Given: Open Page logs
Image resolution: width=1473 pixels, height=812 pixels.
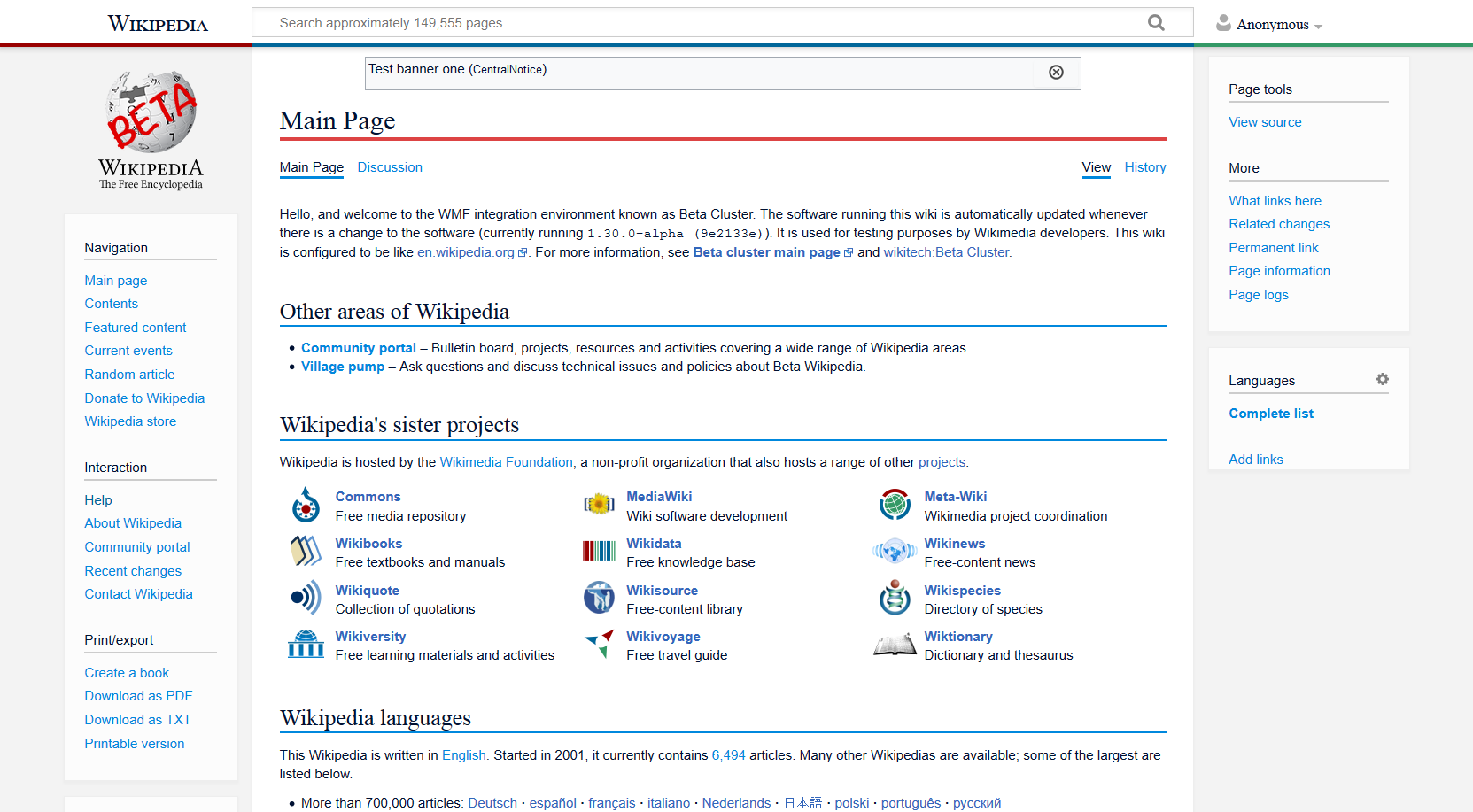Looking at the screenshot, I should [x=1259, y=295].
